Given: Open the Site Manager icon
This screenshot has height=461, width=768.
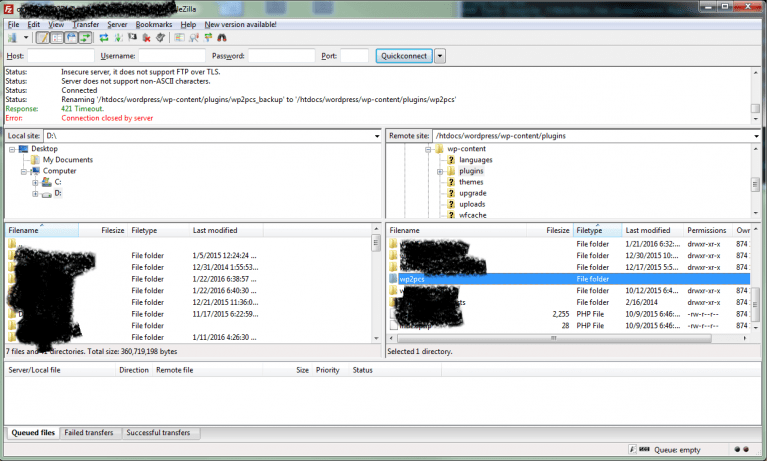Looking at the screenshot, I should pos(12,38).
